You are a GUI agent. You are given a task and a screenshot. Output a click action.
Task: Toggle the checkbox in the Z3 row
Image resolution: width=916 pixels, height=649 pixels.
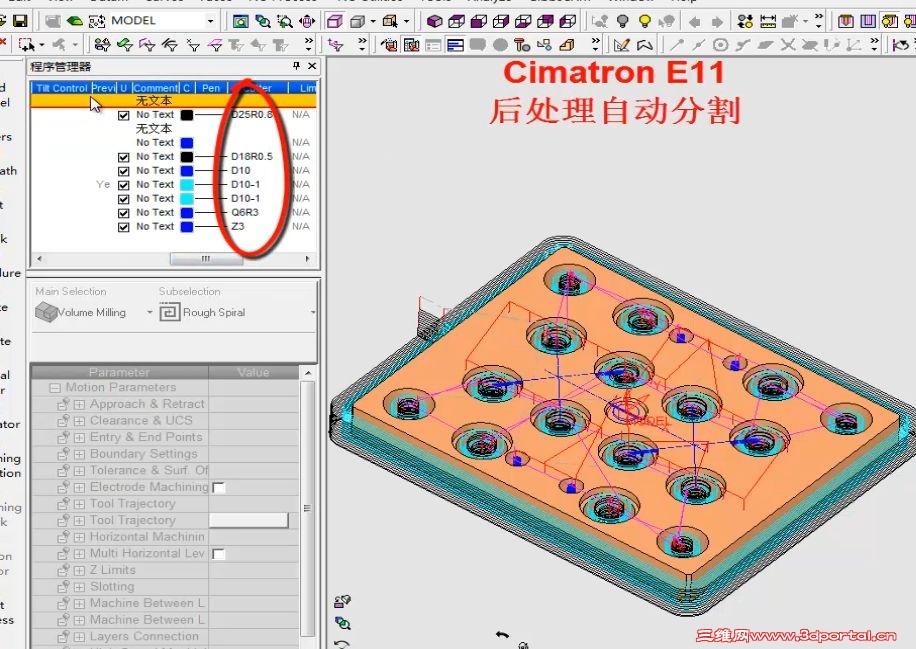pyautogui.click(x=123, y=227)
